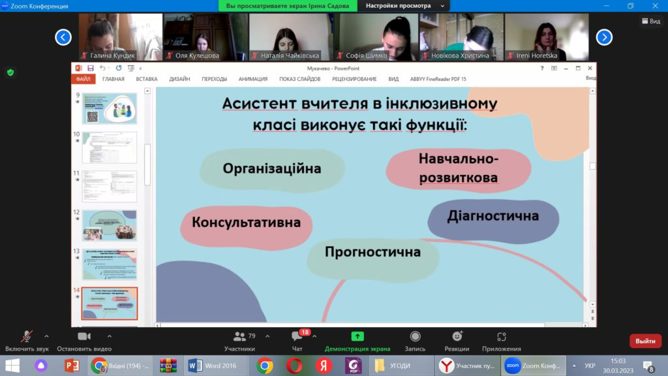This screenshot has height=376, width=668.
Task: Click the encryption shield icon
Action: (11, 72)
